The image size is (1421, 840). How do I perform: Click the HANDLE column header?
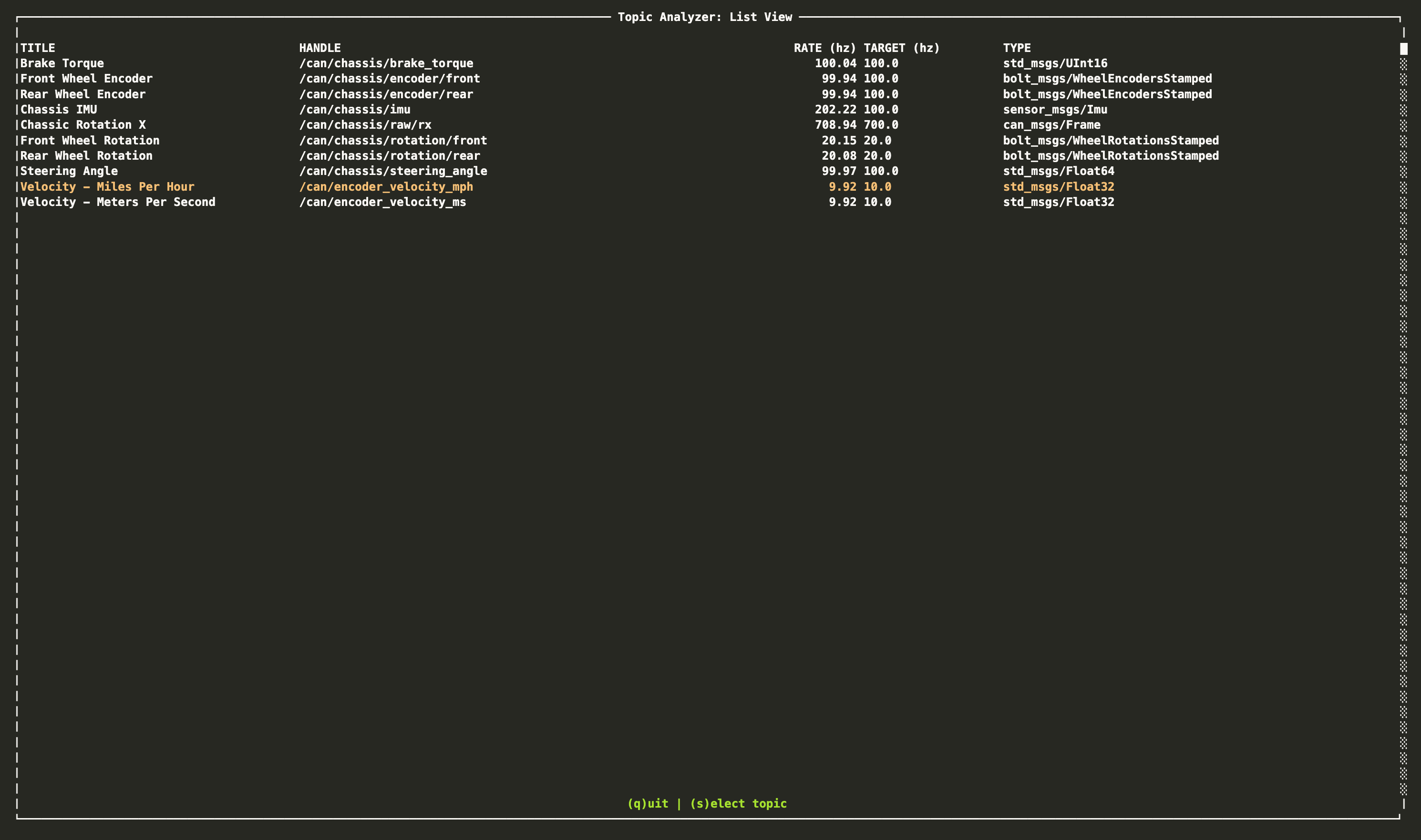tap(320, 48)
